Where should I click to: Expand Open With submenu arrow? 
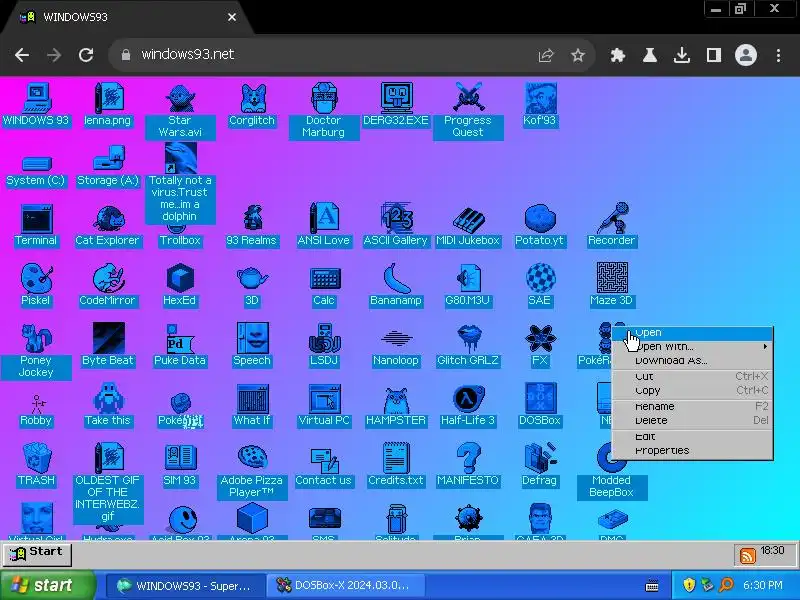765,347
